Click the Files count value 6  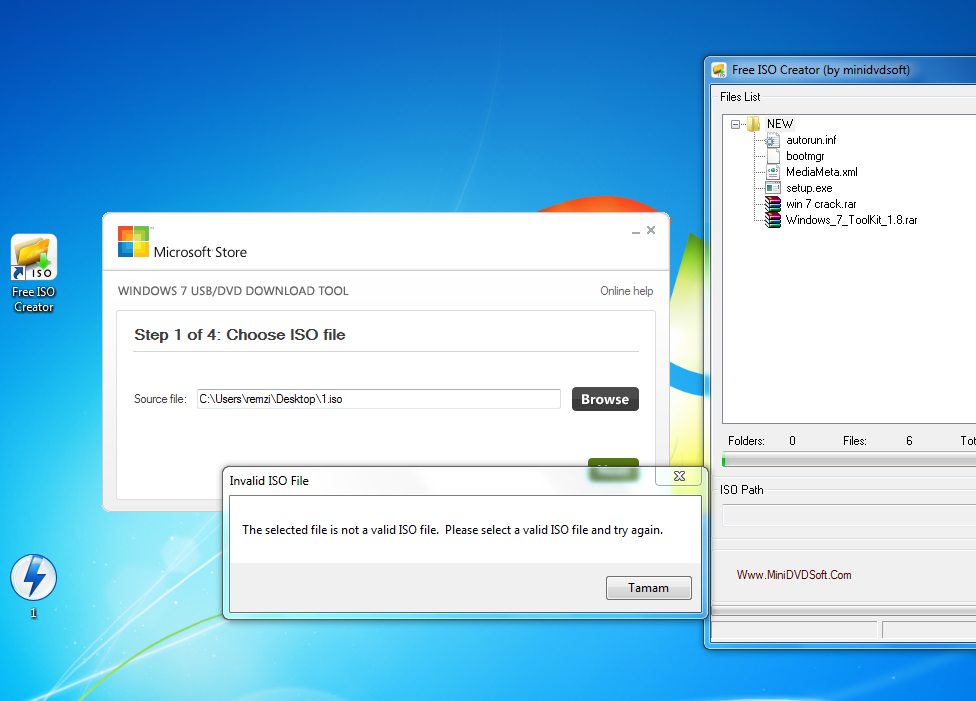pyautogui.click(x=909, y=441)
